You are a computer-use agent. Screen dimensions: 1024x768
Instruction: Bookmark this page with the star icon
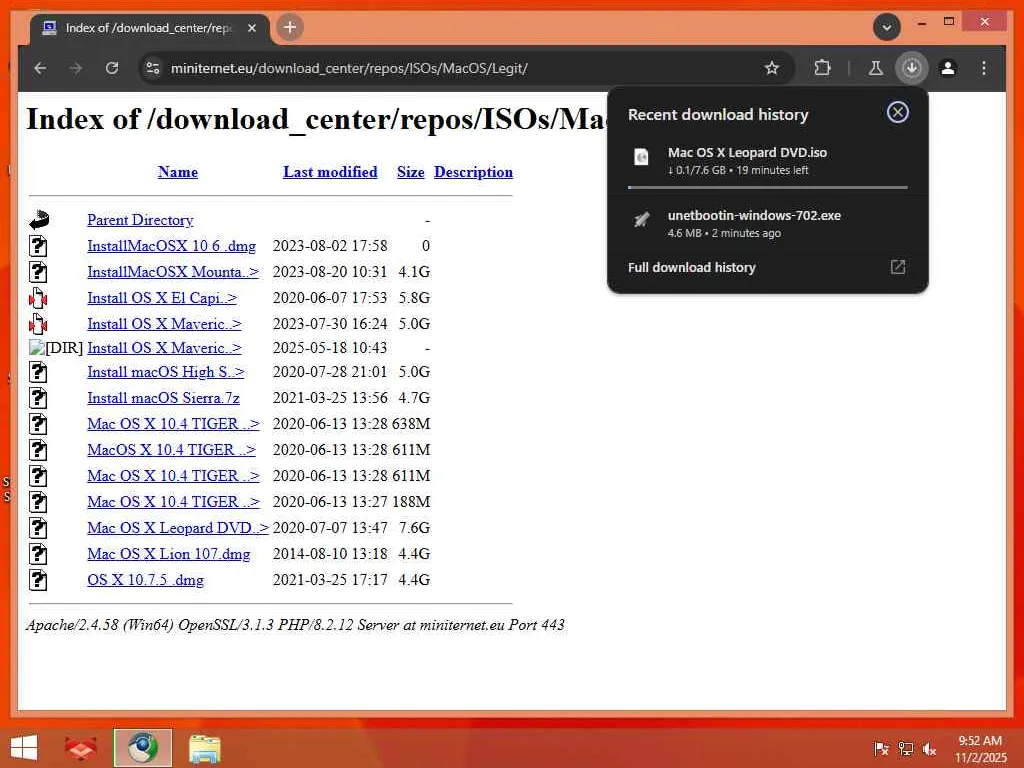pyautogui.click(x=772, y=68)
